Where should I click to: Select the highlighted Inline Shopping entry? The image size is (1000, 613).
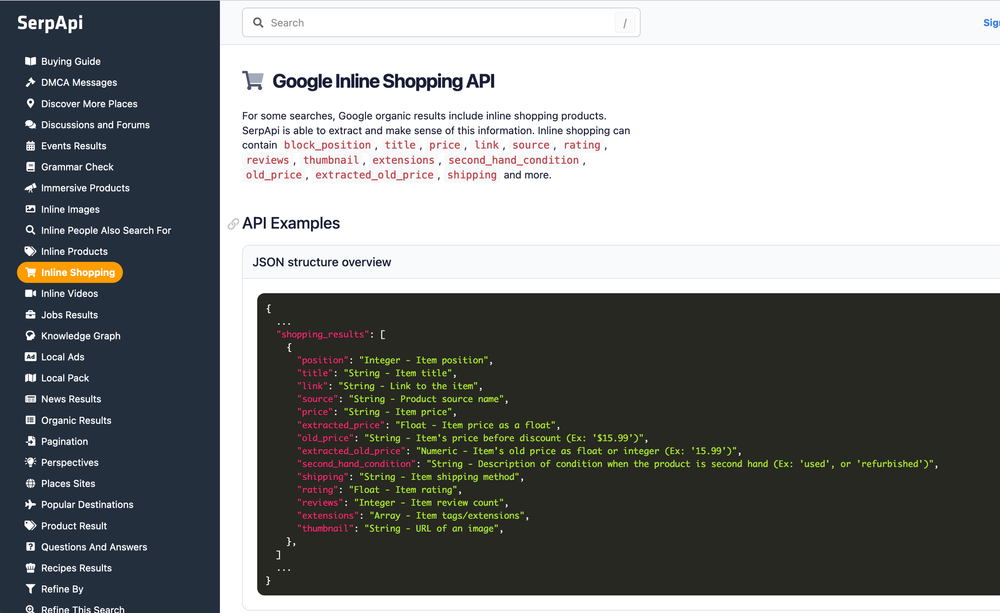[70, 272]
